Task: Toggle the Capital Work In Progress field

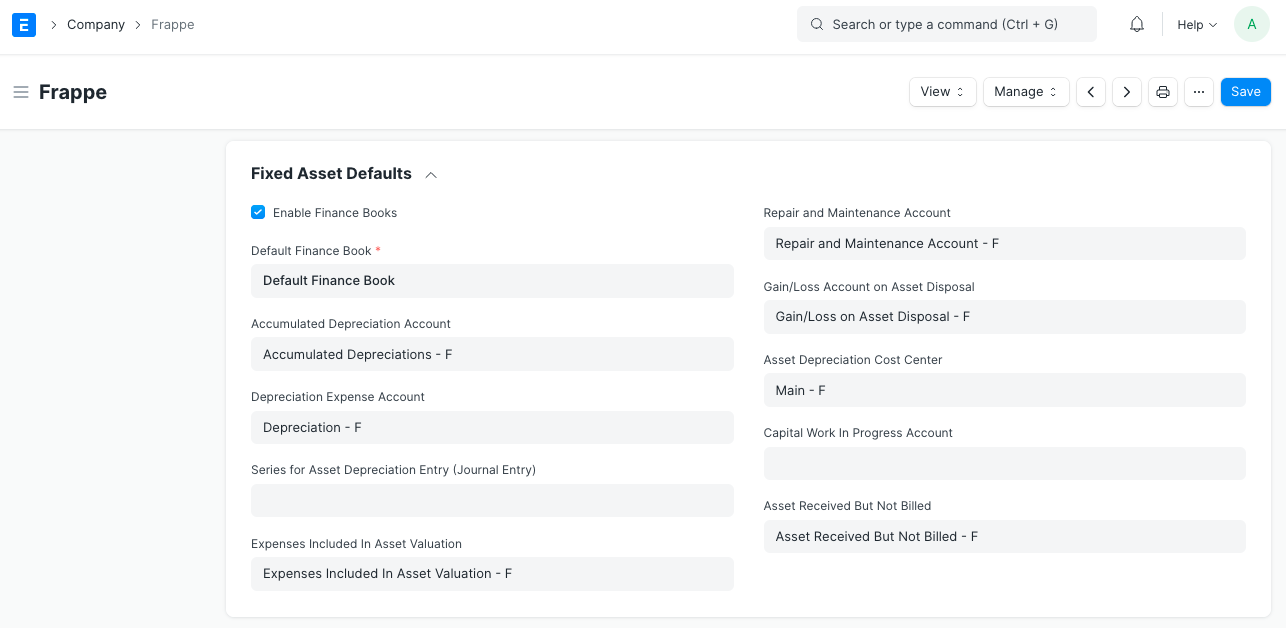Action: 1004,463
